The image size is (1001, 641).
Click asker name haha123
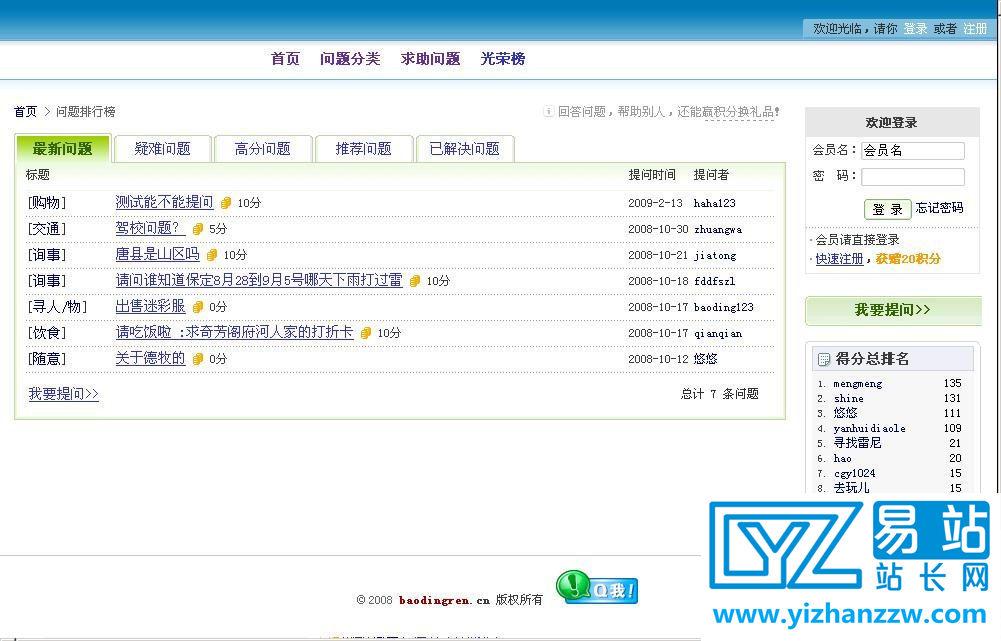(x=714, y=203)
